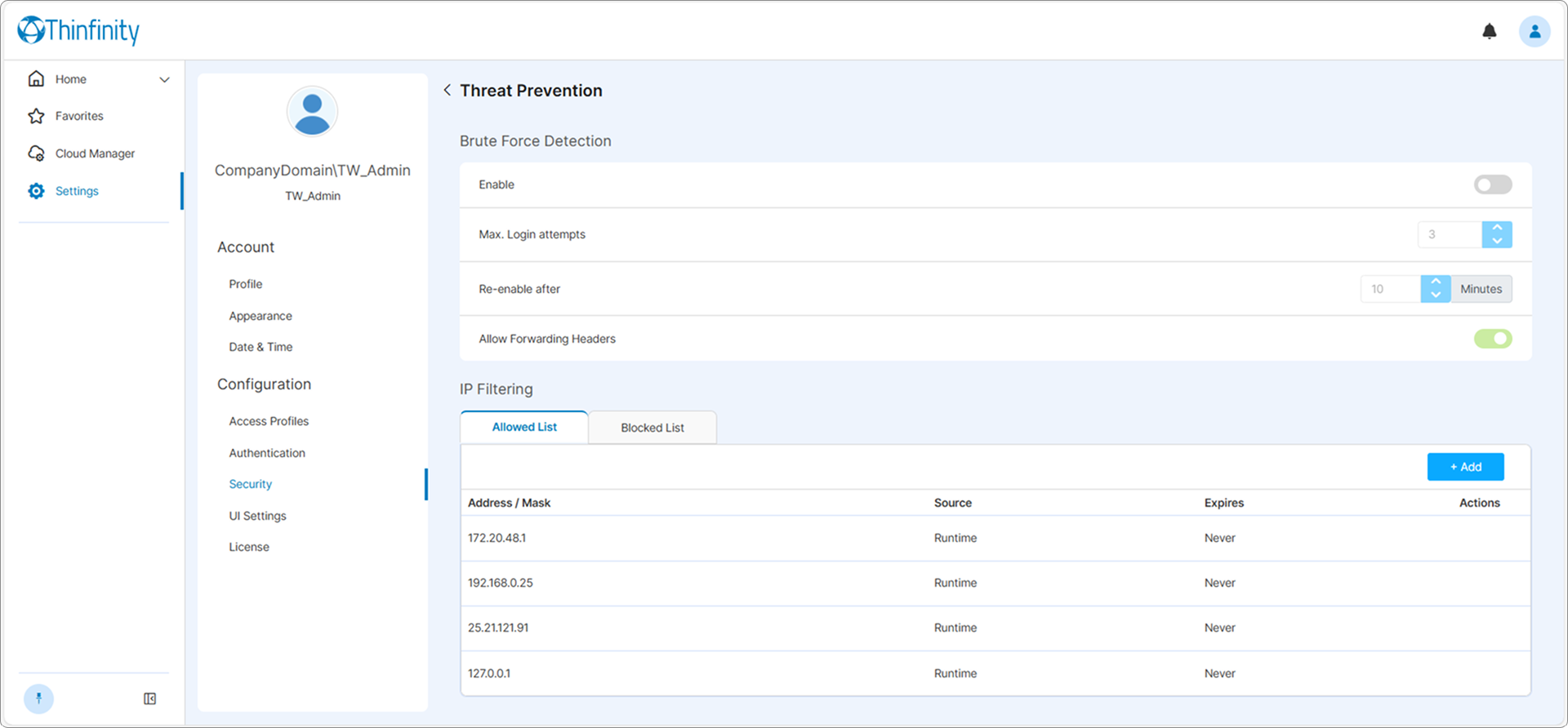Open Appearance settings

[x=261, y=316]
